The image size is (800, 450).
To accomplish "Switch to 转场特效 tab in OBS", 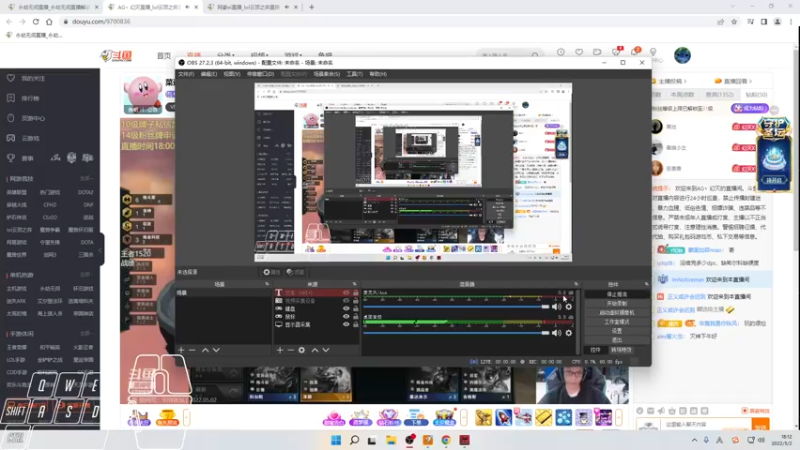I will (x=621, y=350).
